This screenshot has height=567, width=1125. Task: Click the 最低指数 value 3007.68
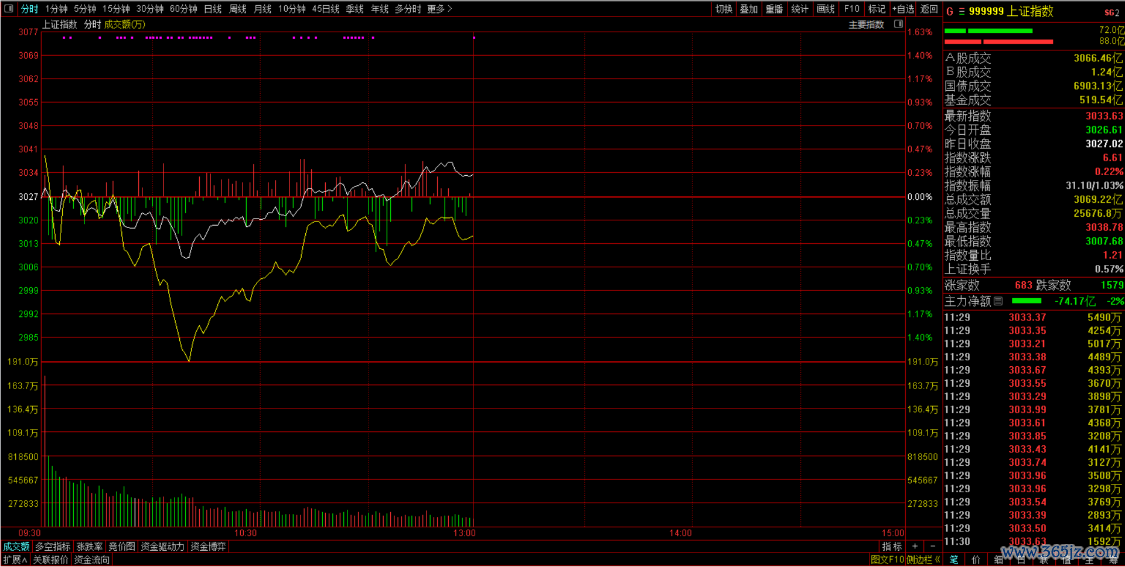pyautogui.click(x=1103, y=241)
